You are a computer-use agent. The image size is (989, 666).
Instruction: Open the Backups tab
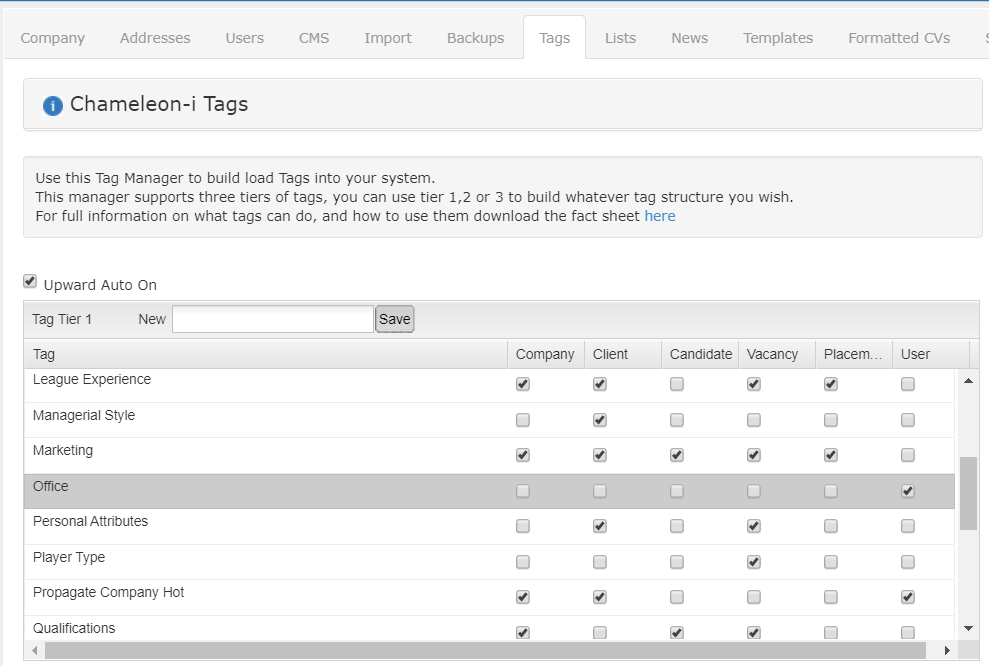pyautogui.click(x=476, y=38)
